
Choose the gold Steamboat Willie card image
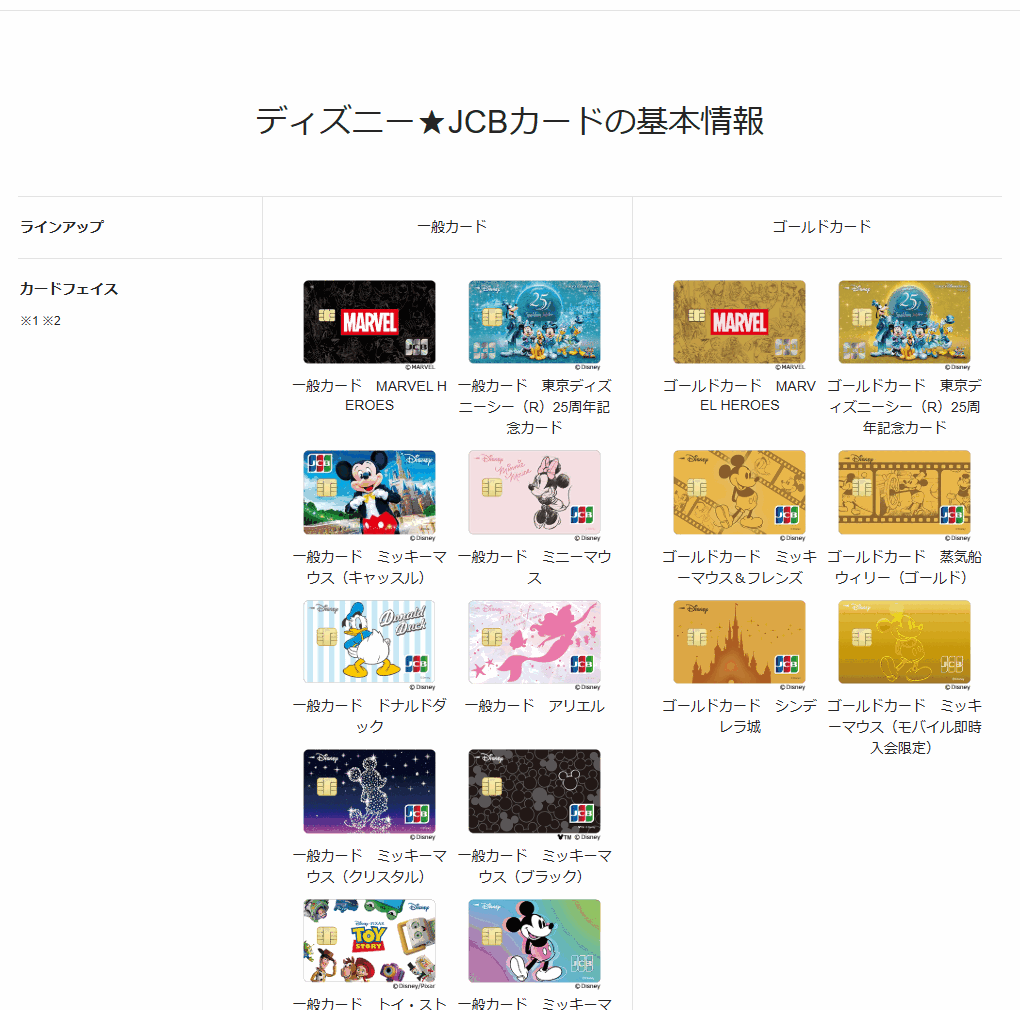pos(905,492)
